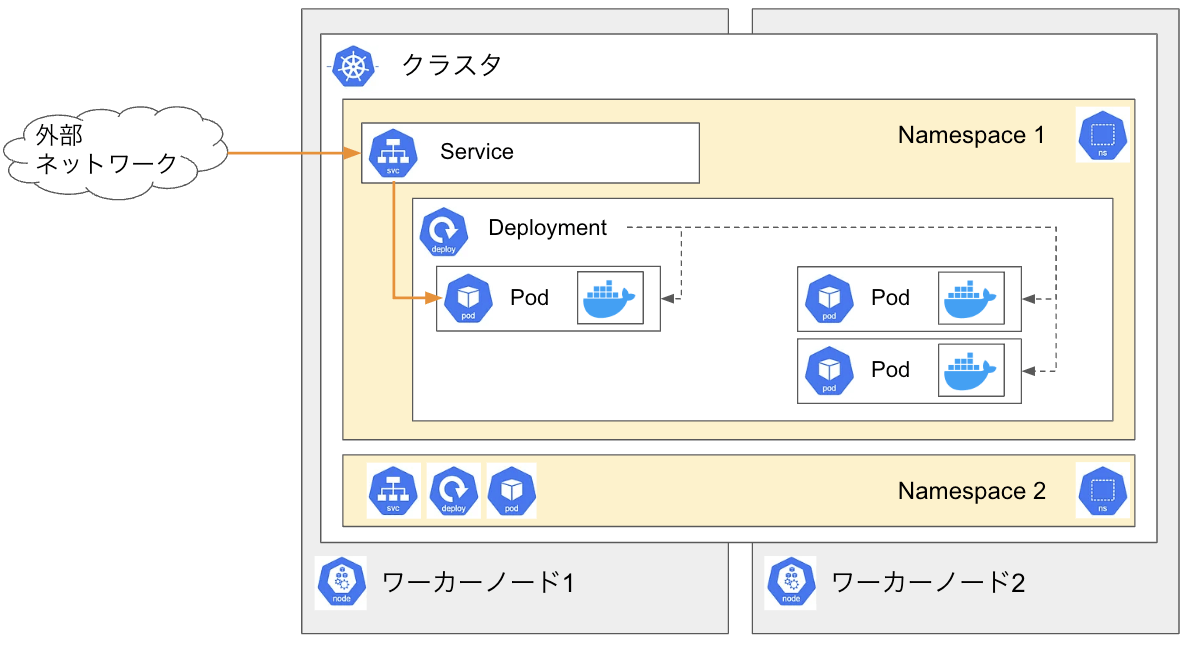The image size is (1184, 645).
Task: Select the node icon for ワーカーノード1
Action: pyautogui.click(x=341, y=582)
